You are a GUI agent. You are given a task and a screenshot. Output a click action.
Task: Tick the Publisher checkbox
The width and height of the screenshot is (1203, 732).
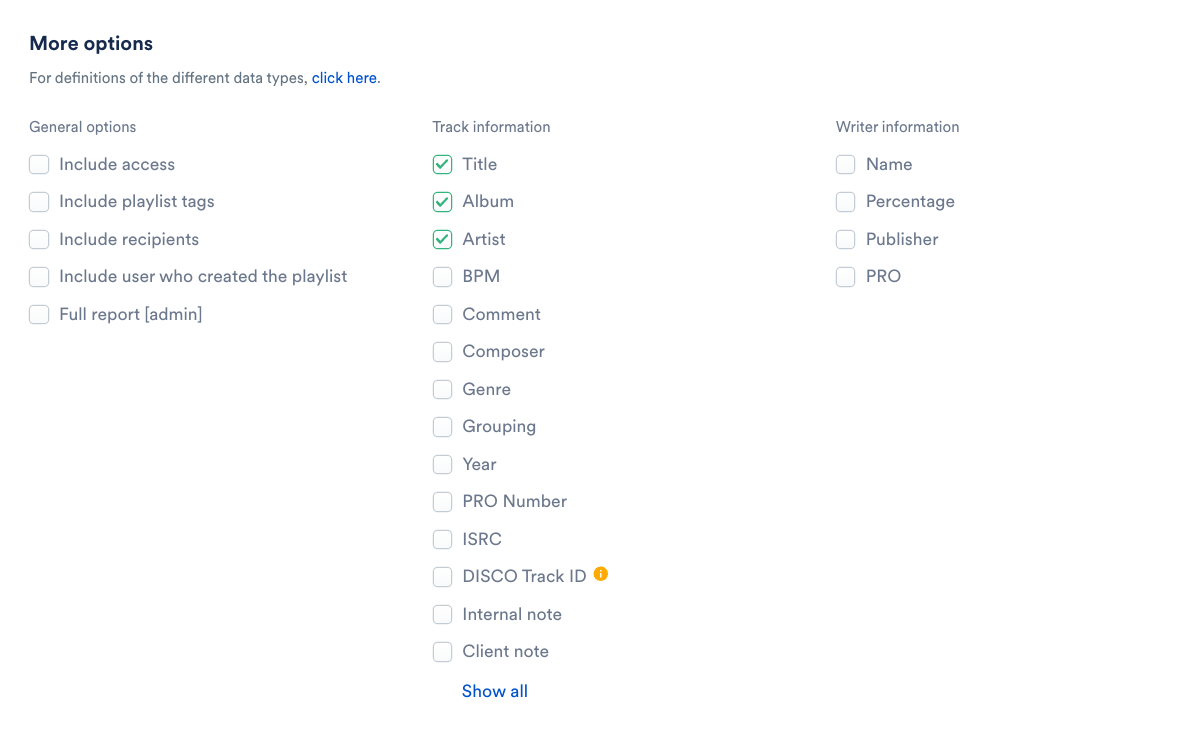[x=846, y=239]
